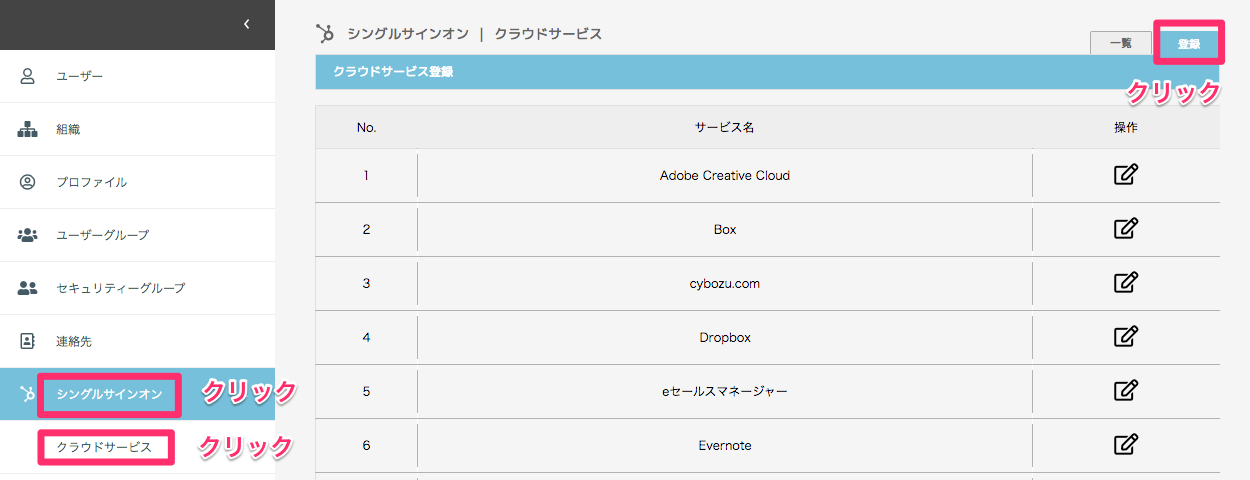Open edit for Dropbox row
Viewport: 1250px width, 480px height.
pos(1126,337)
